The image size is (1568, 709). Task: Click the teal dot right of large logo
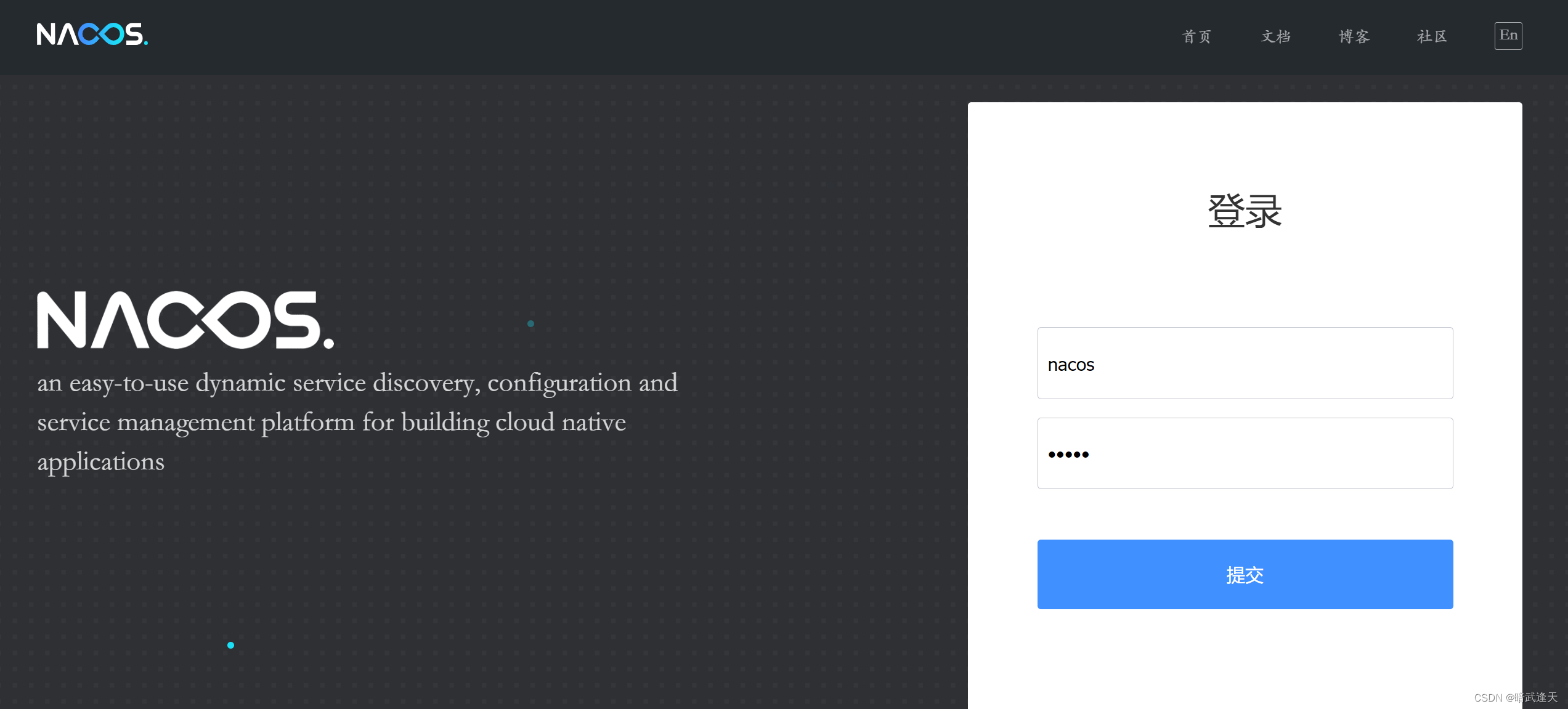pos(530,323)
